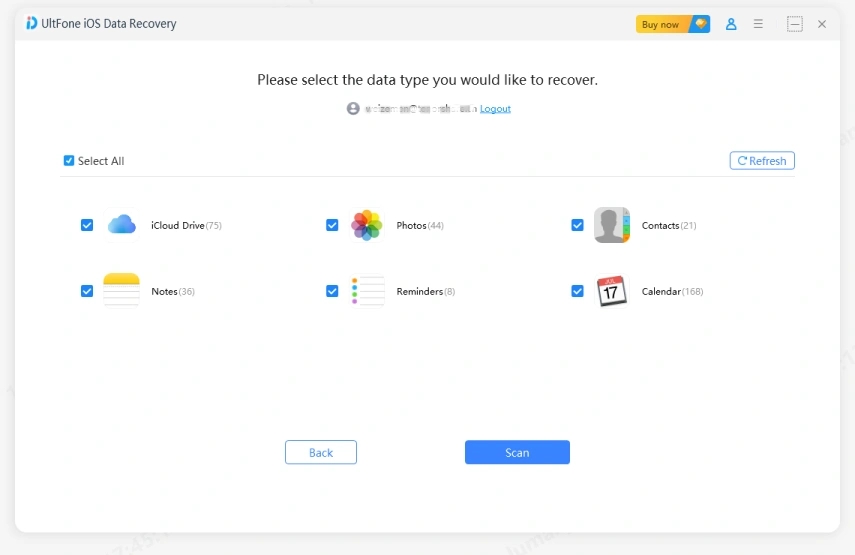Toggle the Calendar checkbox off
The width and height of the screenshot is (855, 555).
[577, 291]
